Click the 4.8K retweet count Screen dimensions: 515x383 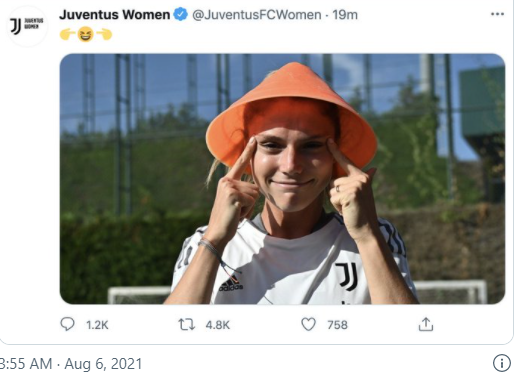[x=218, y=325]
